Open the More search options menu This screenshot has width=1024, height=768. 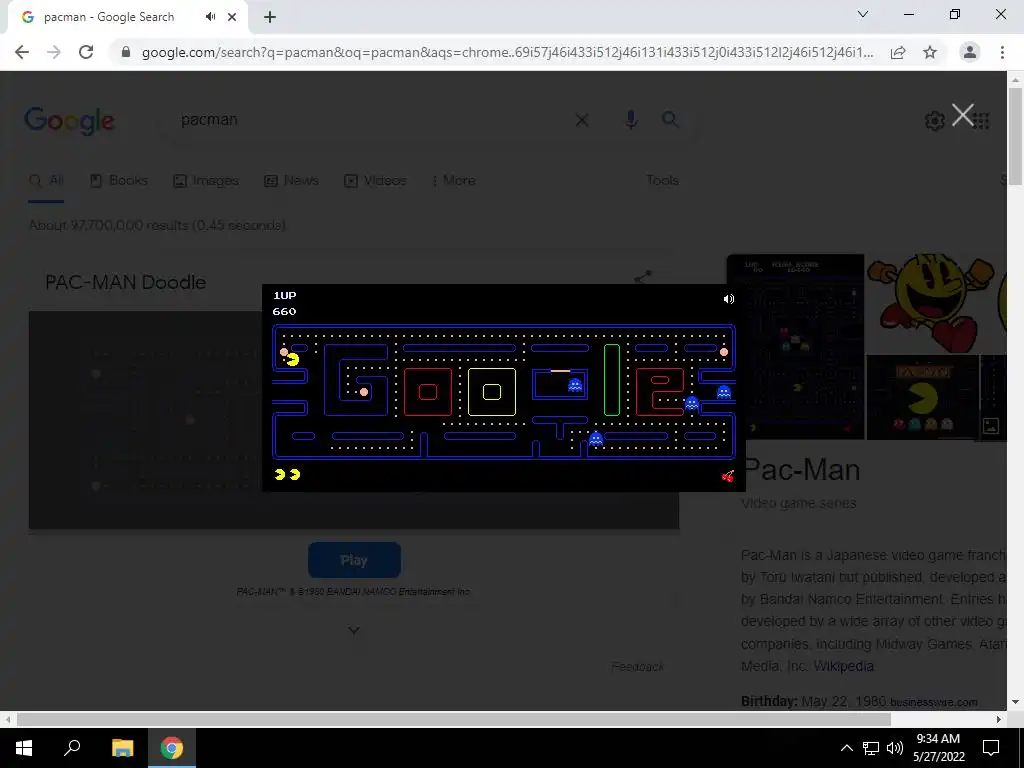click(x=454, y=180)
